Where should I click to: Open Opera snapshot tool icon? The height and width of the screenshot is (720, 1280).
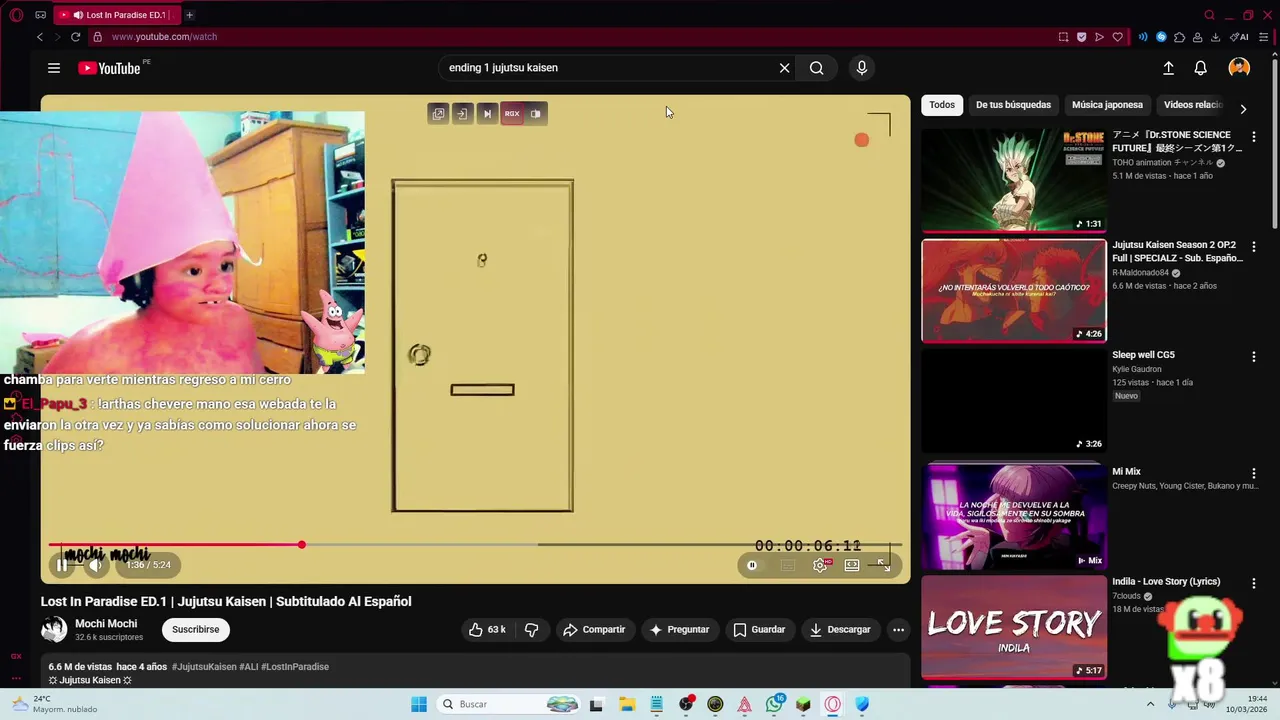coord(1063,37)
